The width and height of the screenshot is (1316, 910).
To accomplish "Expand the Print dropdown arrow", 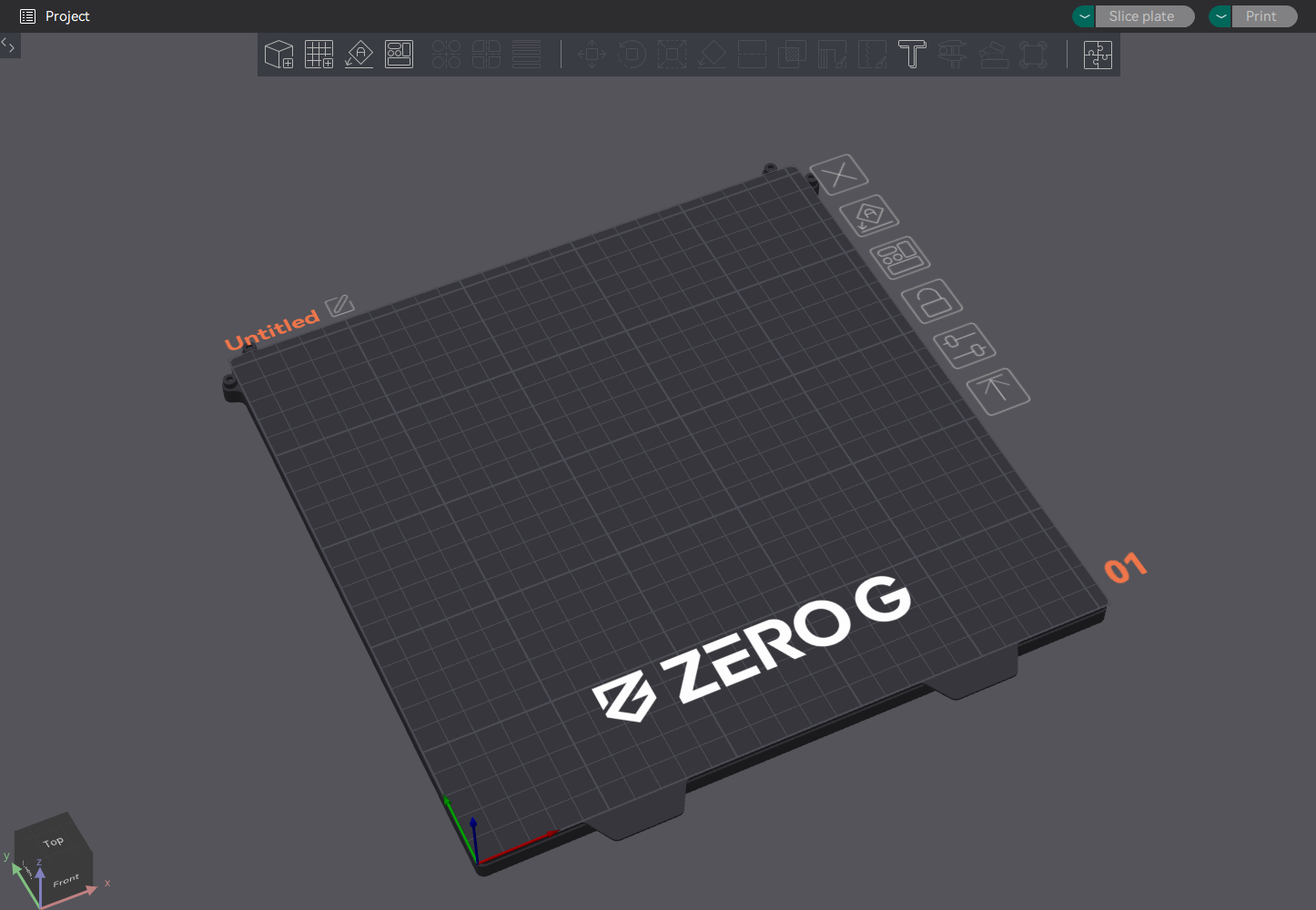I will point(1220,16).
